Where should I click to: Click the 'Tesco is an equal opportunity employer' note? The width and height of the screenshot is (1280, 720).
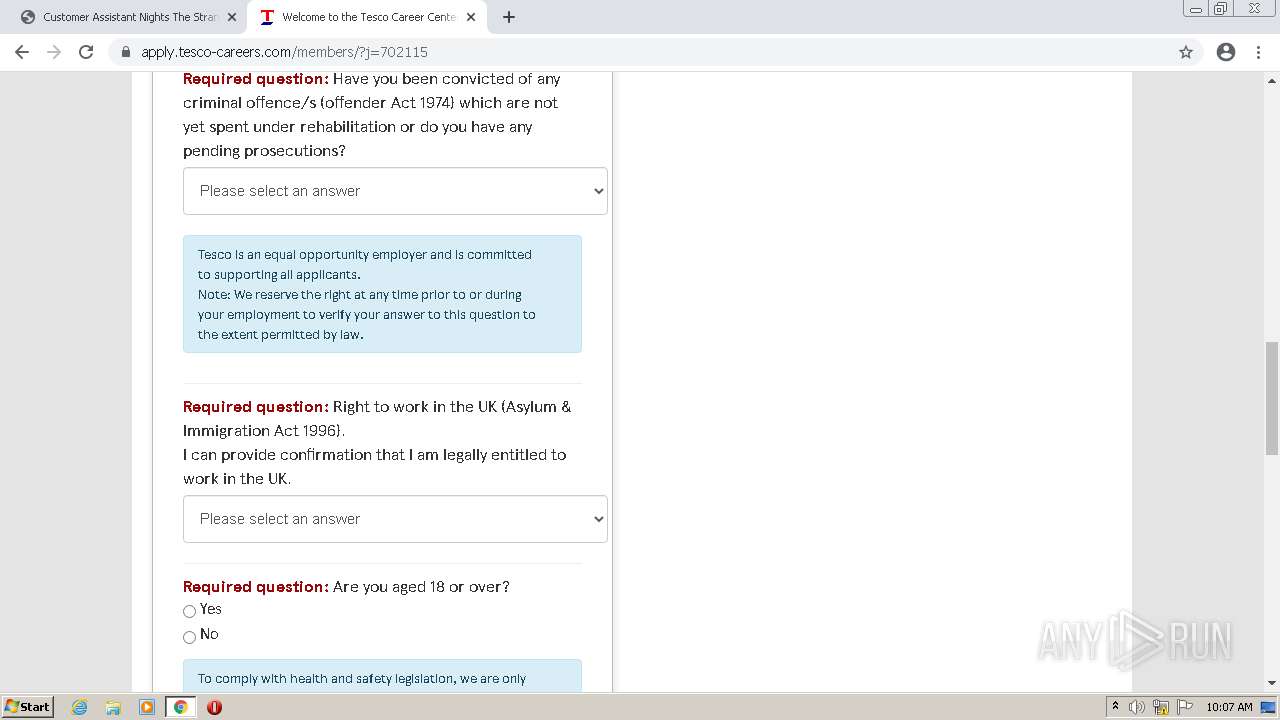[382, 294]
